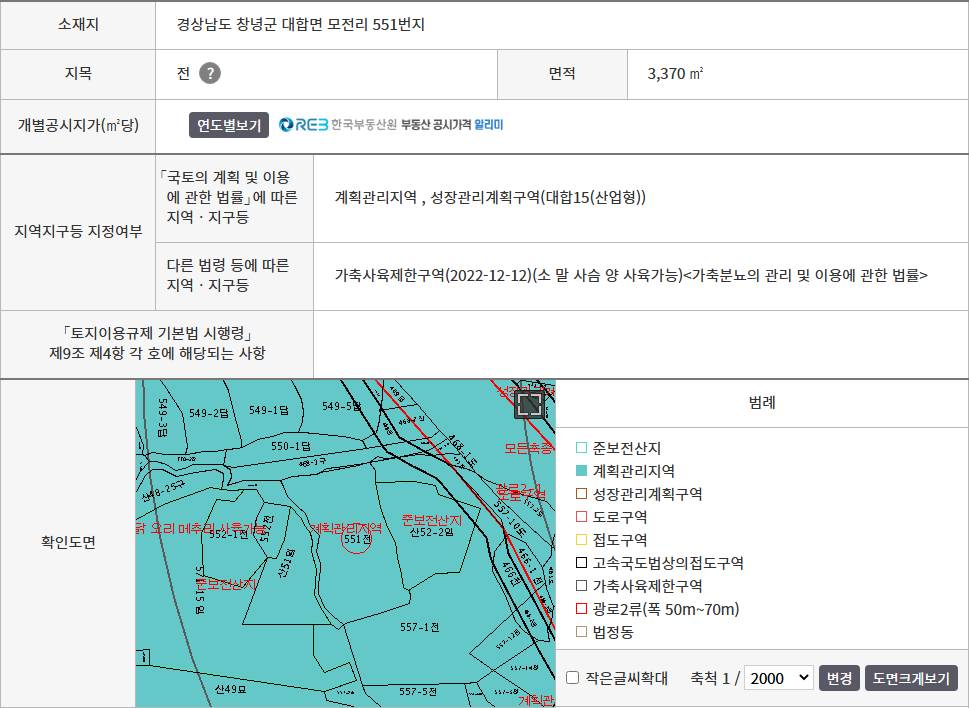Expand the map with the fullscreen icon
969x708 pixels.
pyautogui.click(x=529, y=405)
